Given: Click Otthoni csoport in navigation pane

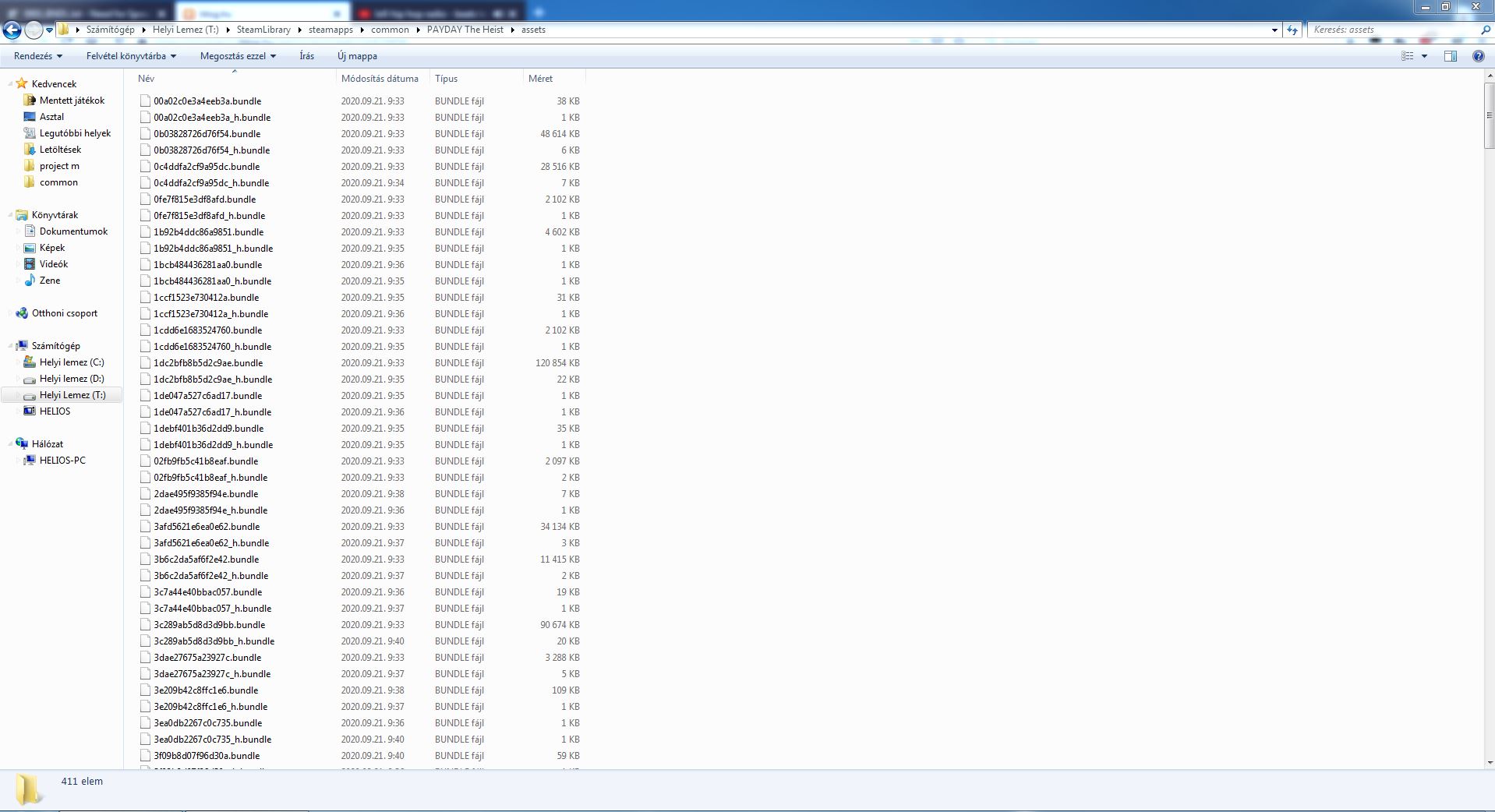Looking at the screenshot, I should pos(64,313).
